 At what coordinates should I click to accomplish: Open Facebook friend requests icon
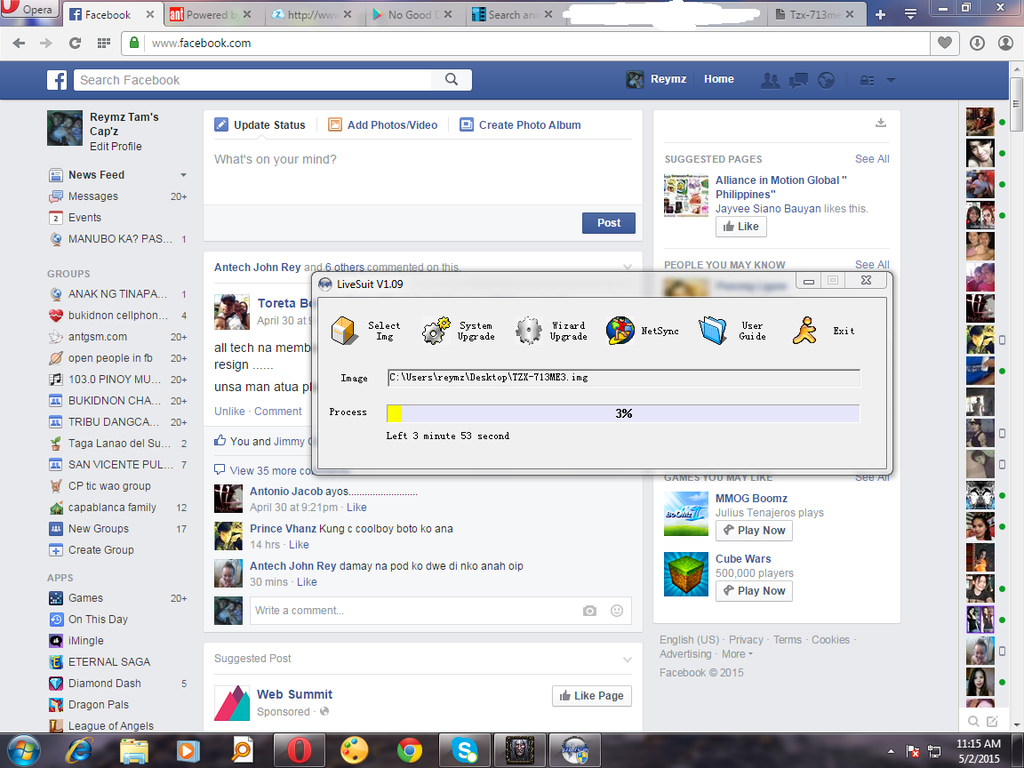point(771,80)
